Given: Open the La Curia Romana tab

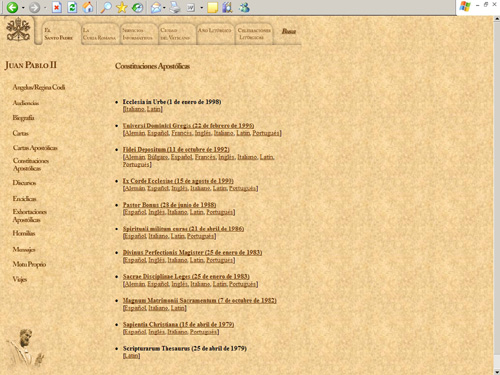Looking at the screenshot, I should (x=99, y=34).
